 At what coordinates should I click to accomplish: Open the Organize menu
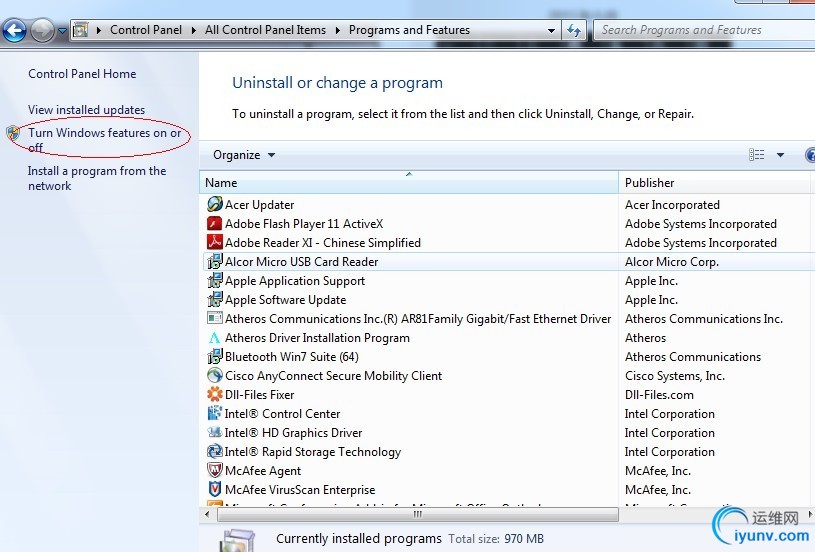[243, 155]
